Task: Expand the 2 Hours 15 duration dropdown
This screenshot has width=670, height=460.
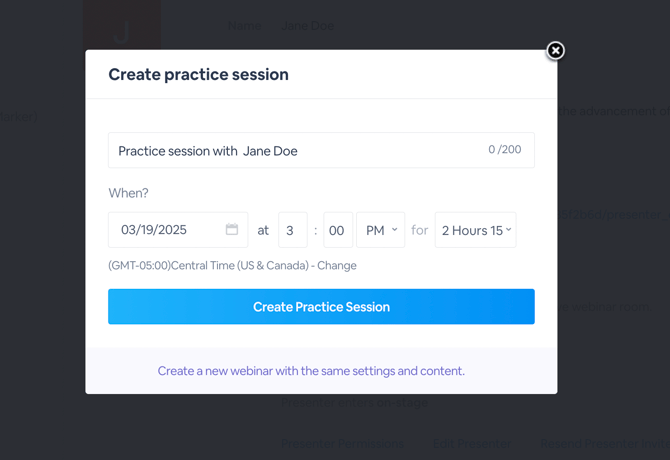Action: [x=475, y=230]
